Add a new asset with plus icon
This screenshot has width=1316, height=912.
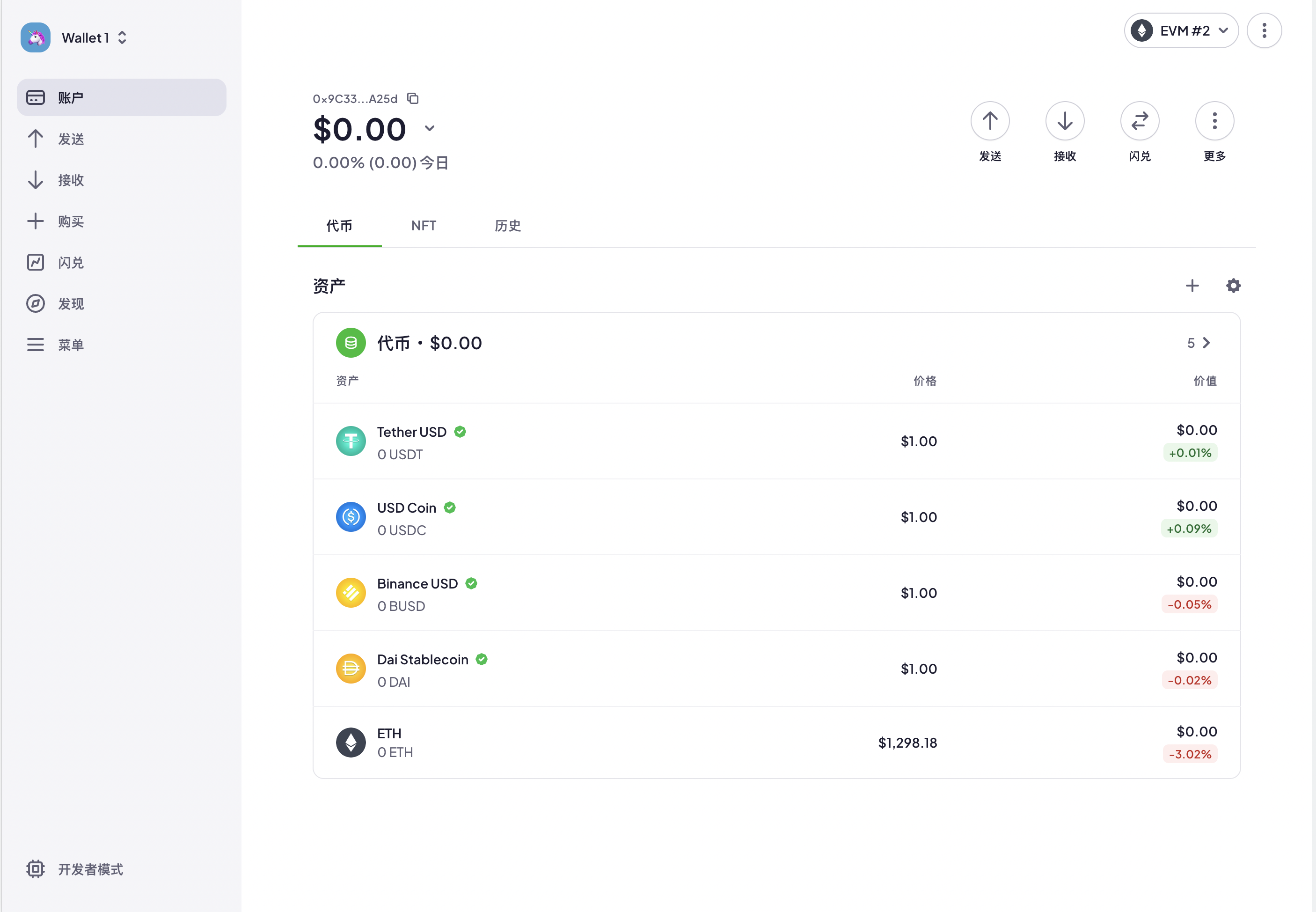pos(1192,286)
